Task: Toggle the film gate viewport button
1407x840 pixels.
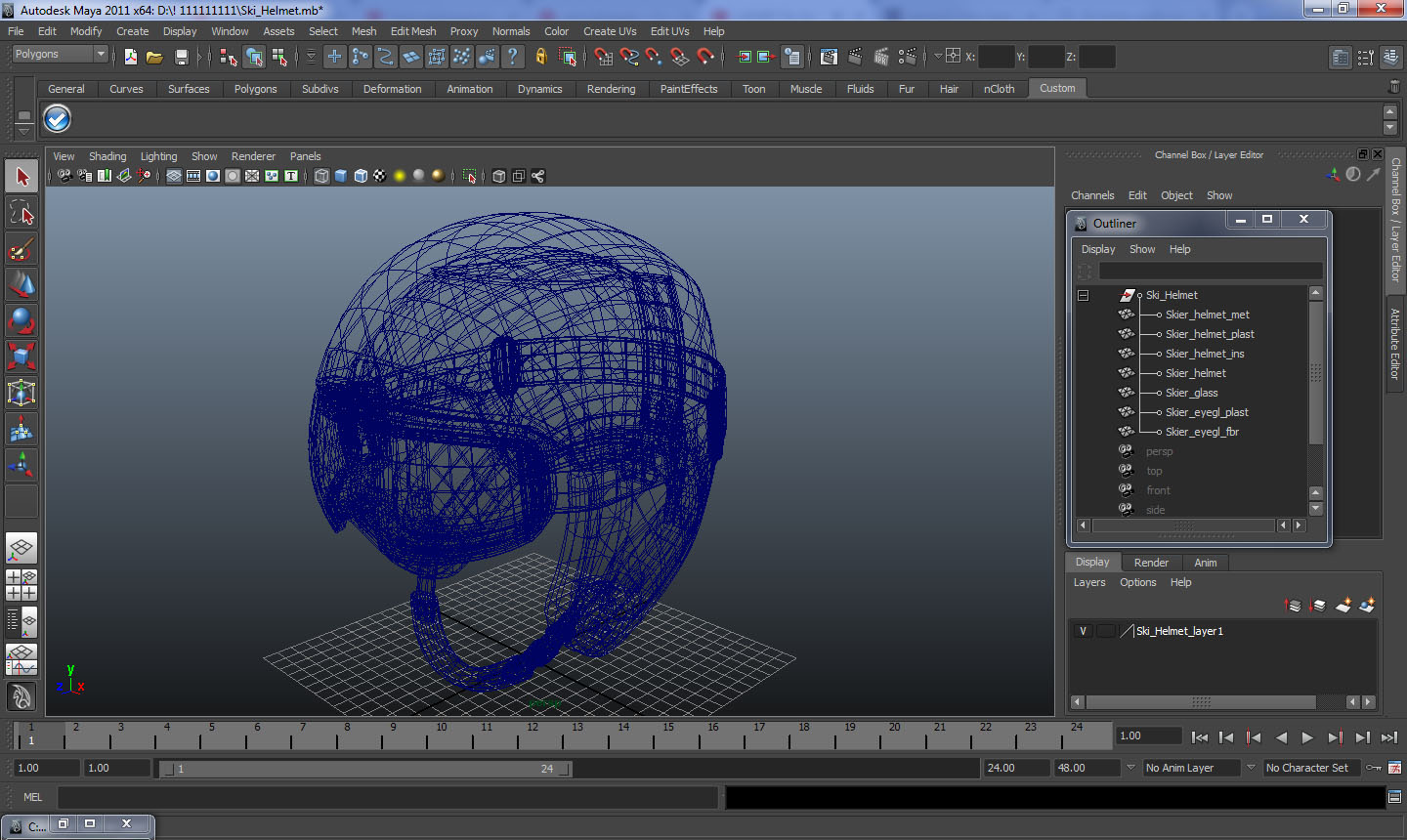Action: click(193, 176)
